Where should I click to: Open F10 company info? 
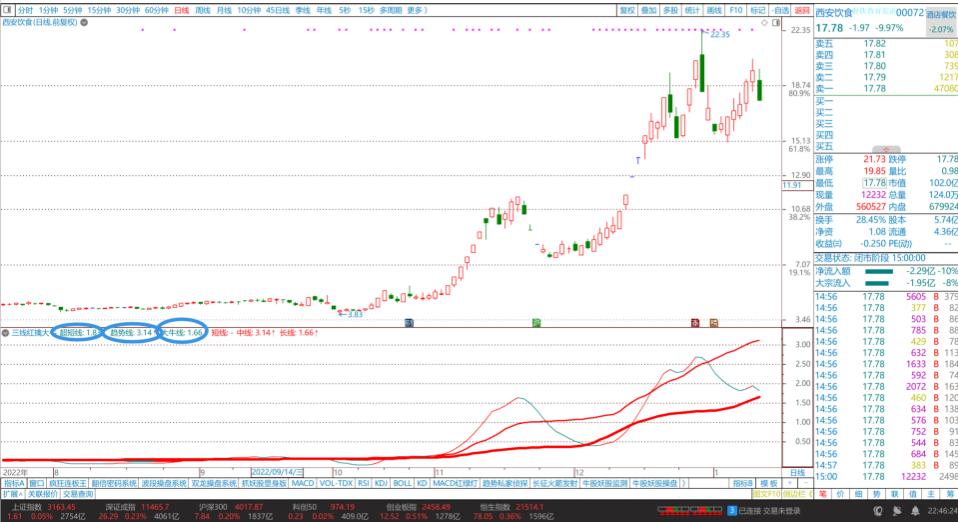click(736, 10)
